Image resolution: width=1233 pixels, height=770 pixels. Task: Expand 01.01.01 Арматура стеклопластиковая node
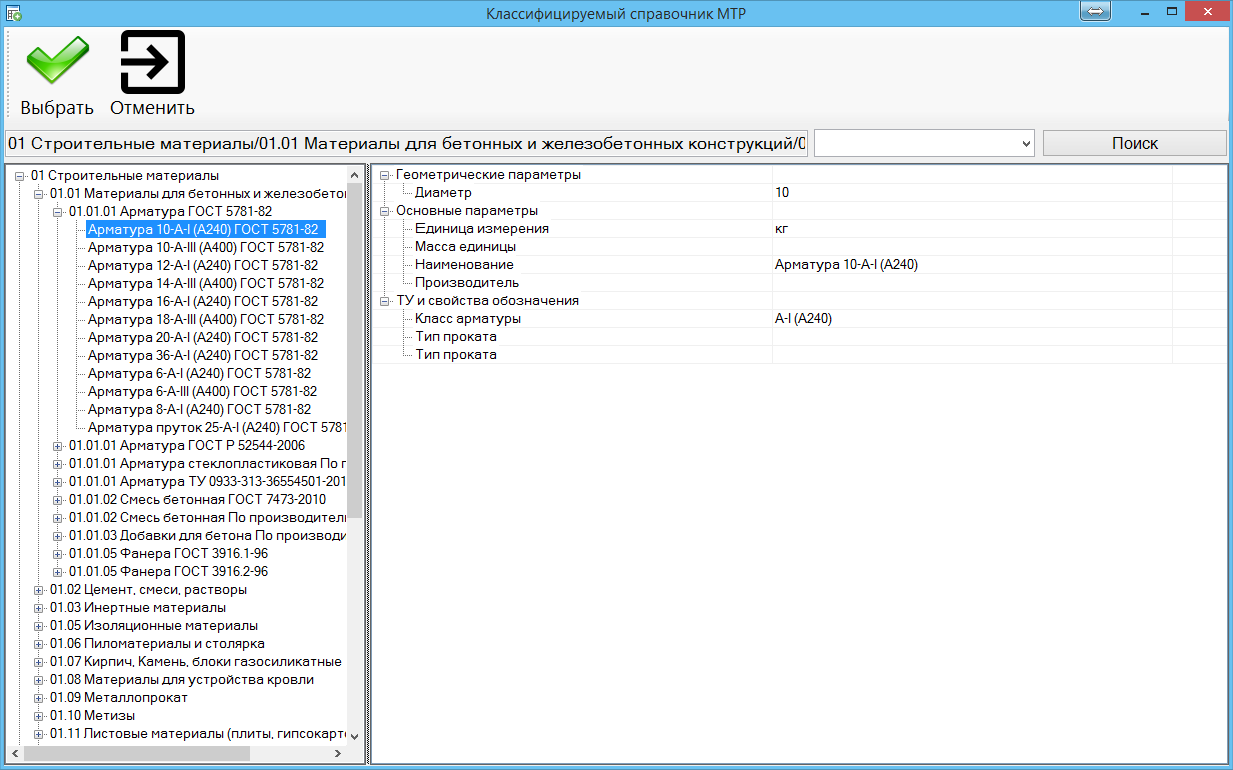click(57, 464)
